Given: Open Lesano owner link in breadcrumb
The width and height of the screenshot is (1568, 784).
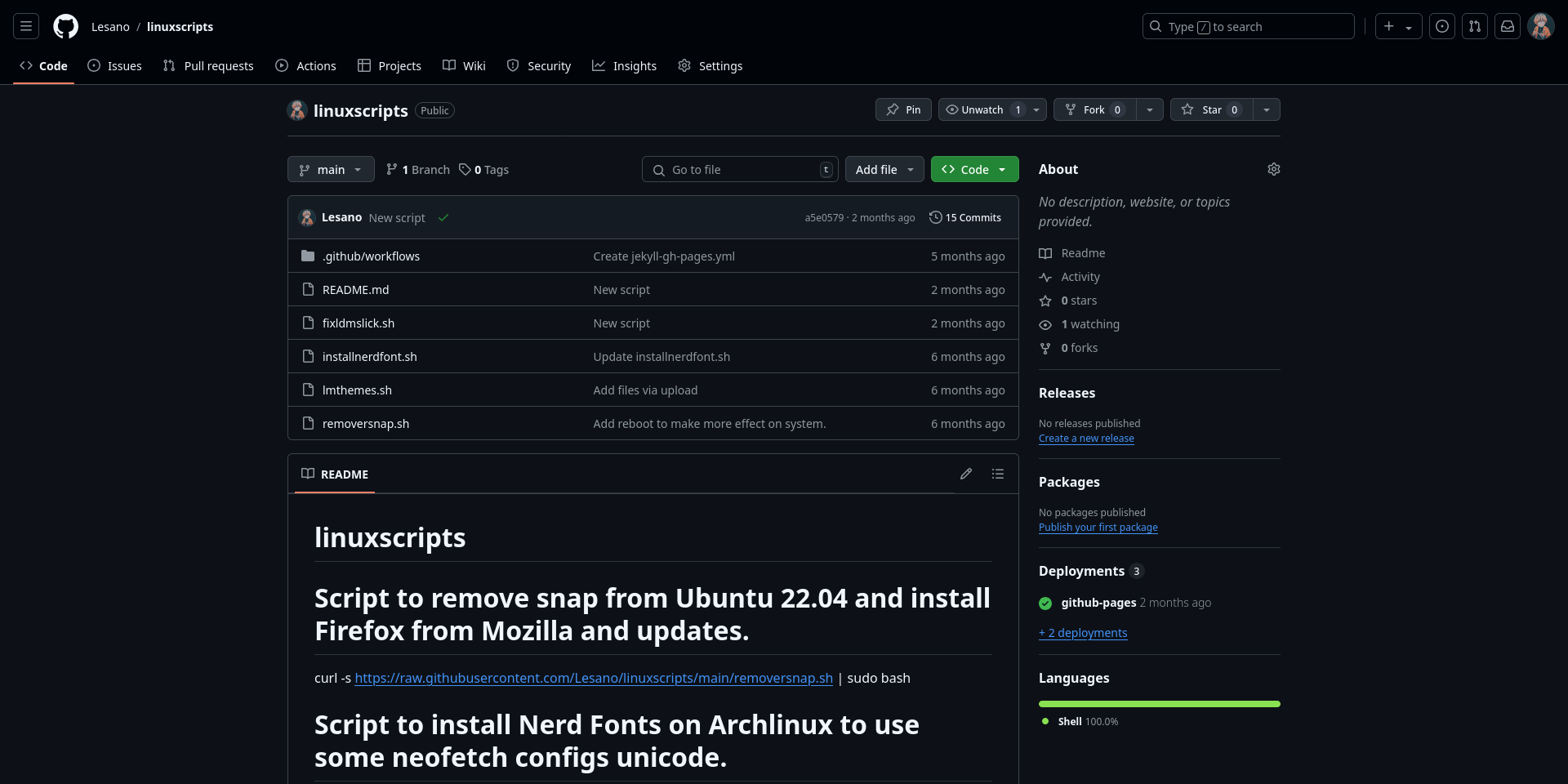Looking at the screenshot, I should pyautogui.click(x=110, y=26).
